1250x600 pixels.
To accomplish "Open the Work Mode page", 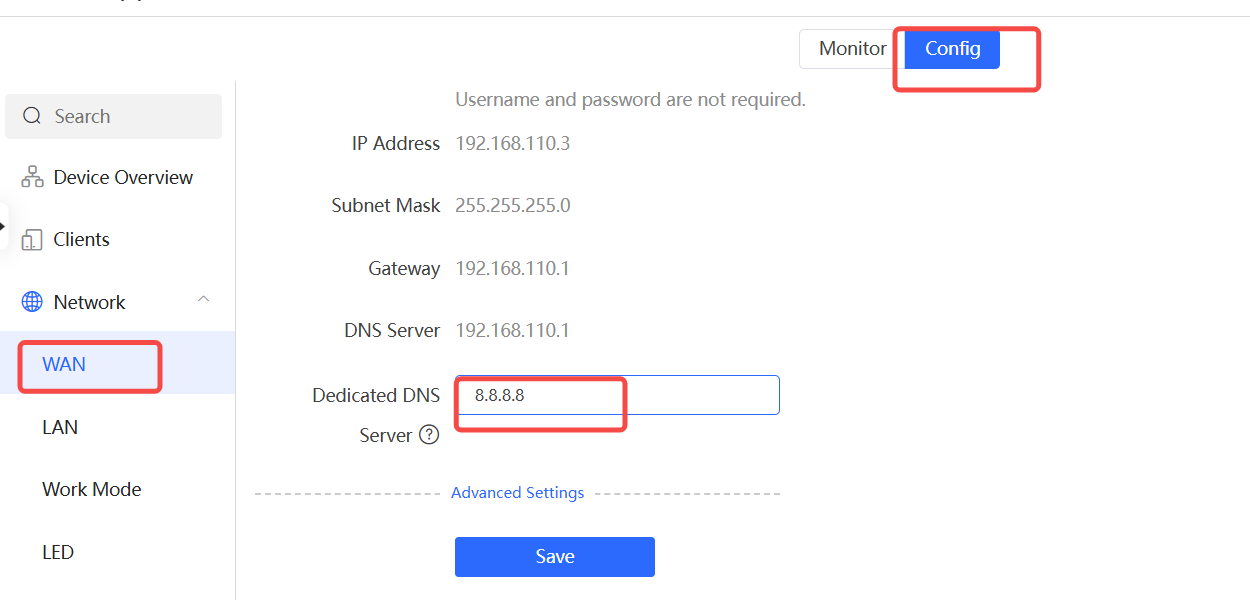I will (92, 490).
